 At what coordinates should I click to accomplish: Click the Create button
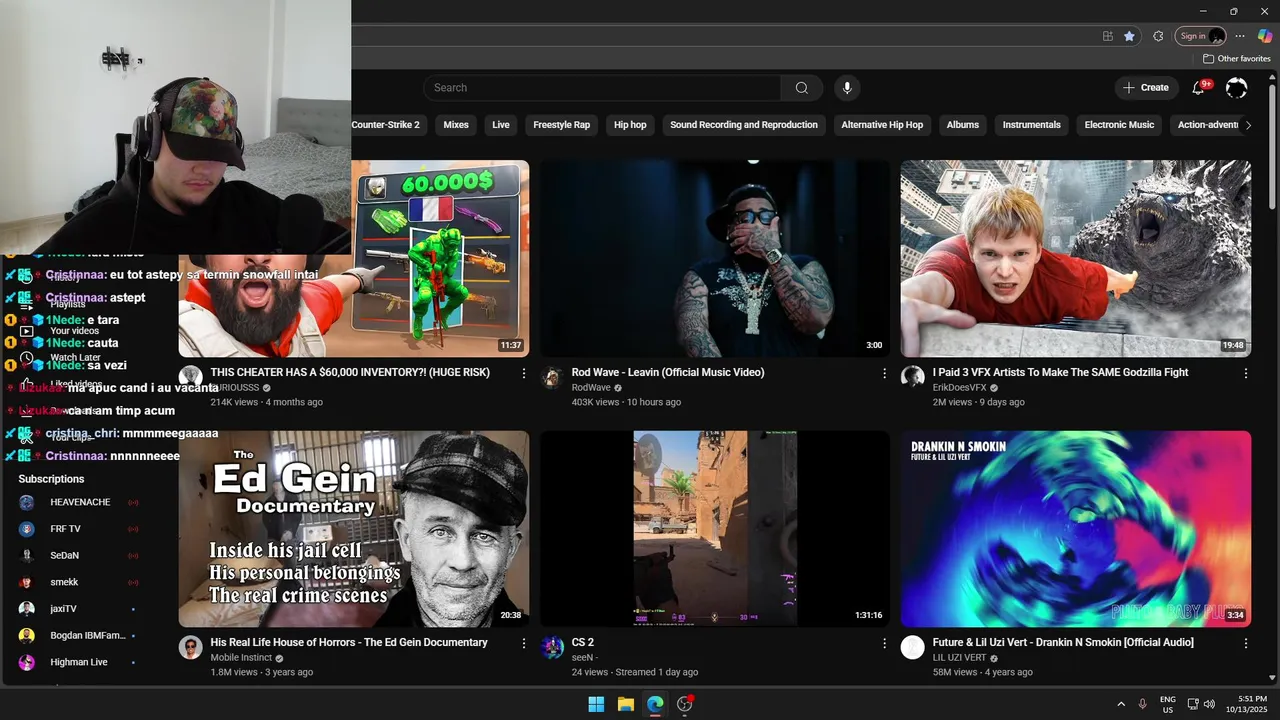[x=1146, y=88]
